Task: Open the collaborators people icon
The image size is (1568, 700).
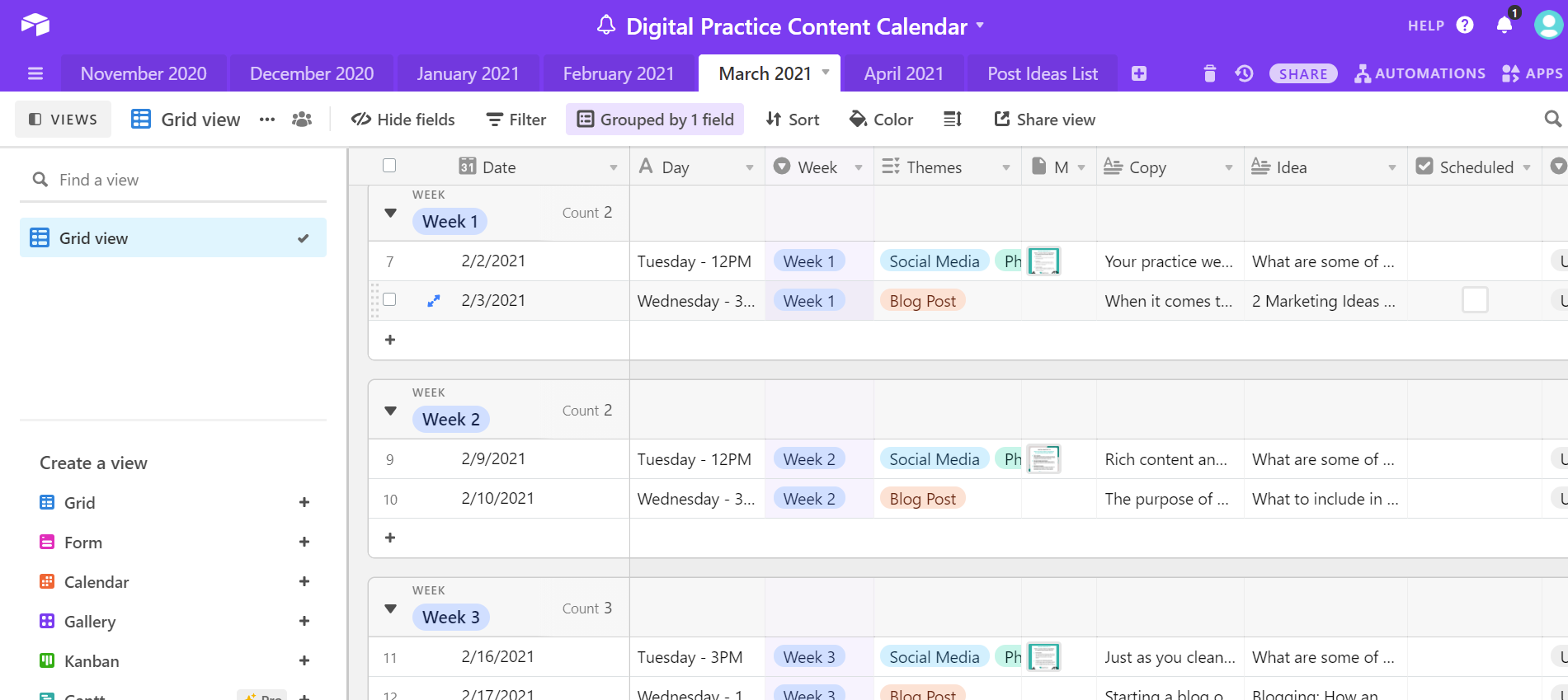Action: 302,120
